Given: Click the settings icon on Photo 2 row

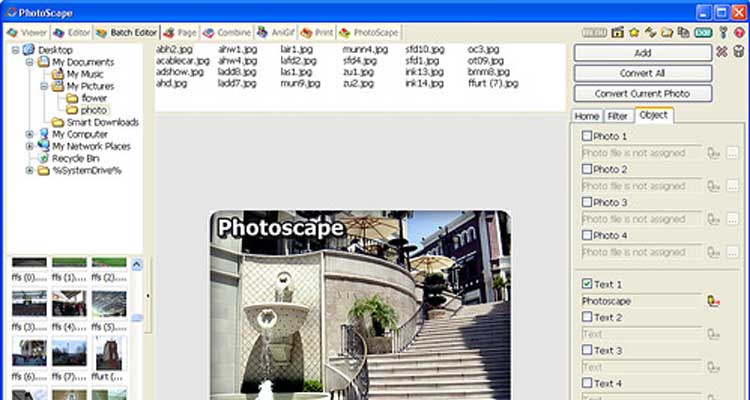Looking at the screenshot, I should tap(714, 186).
